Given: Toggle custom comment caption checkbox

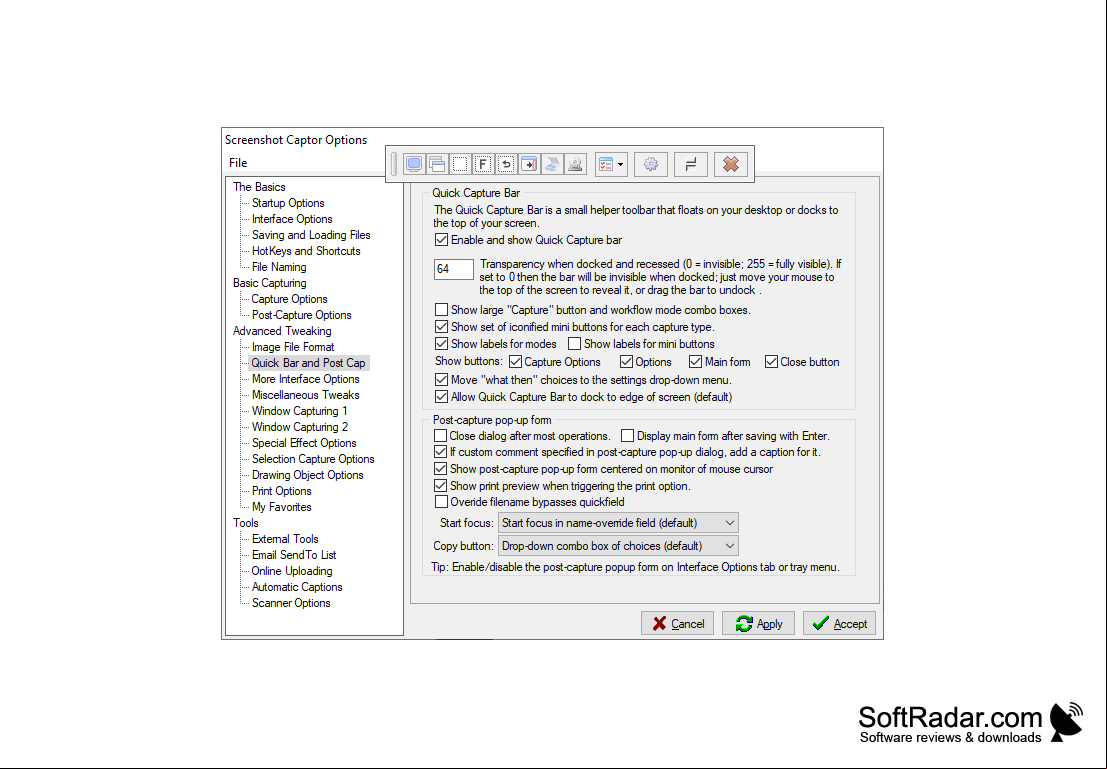Looking at the screenshot, I should pos(441,452).
